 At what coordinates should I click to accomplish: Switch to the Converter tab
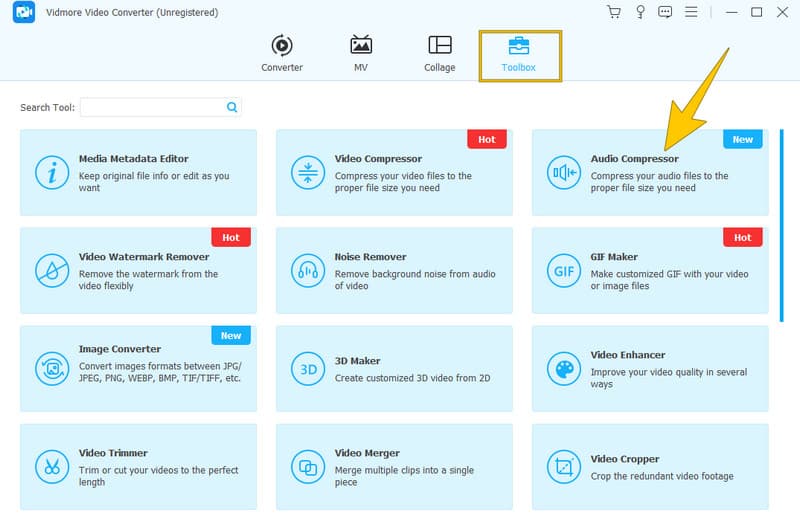click(282, 54)
